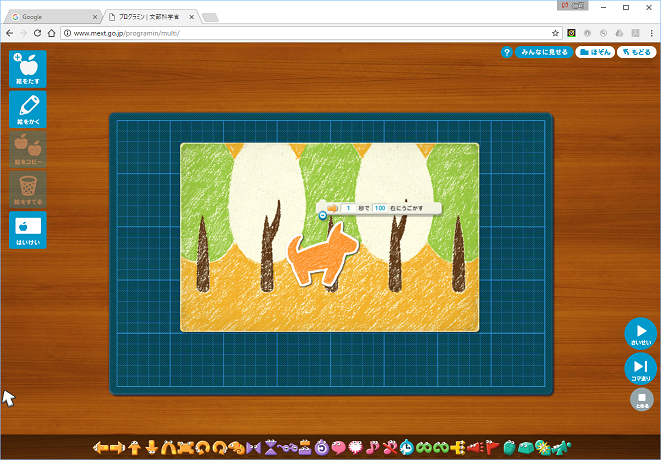Pick the orange arch-shaped jump block
This screenshot has height=460, width=661.
(169, 447)
